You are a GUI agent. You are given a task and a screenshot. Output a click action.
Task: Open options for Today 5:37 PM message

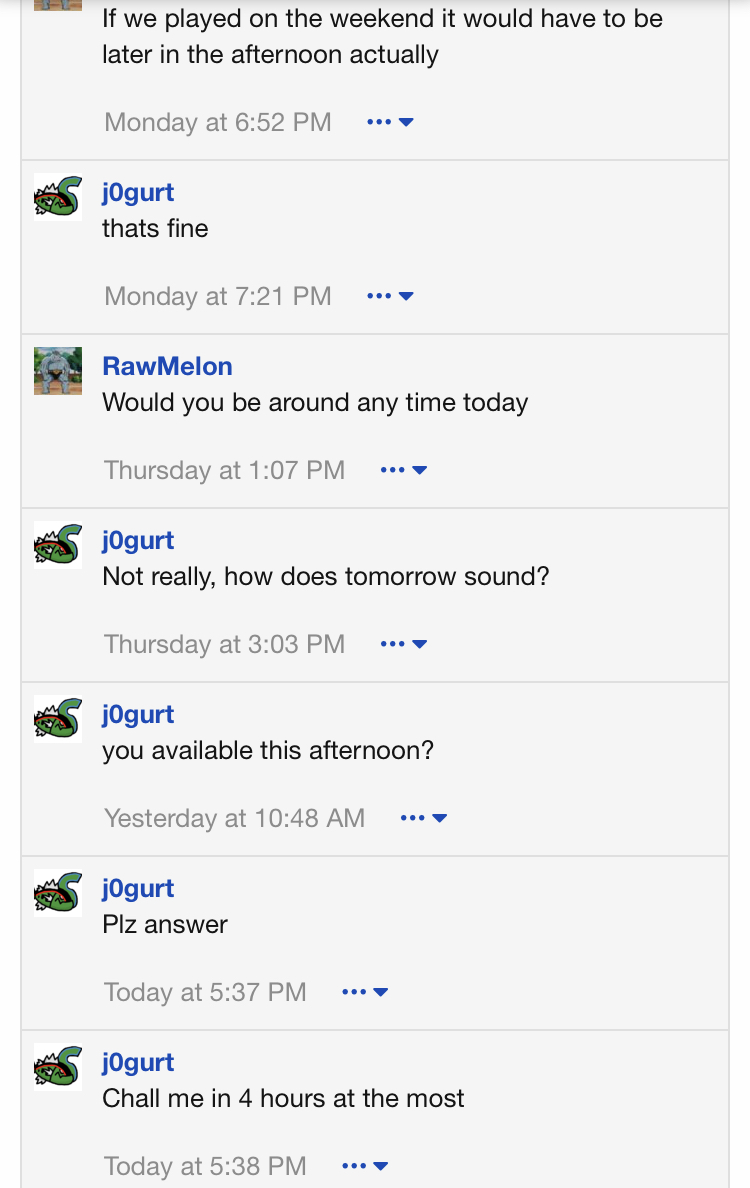click(x=365, y=992)
